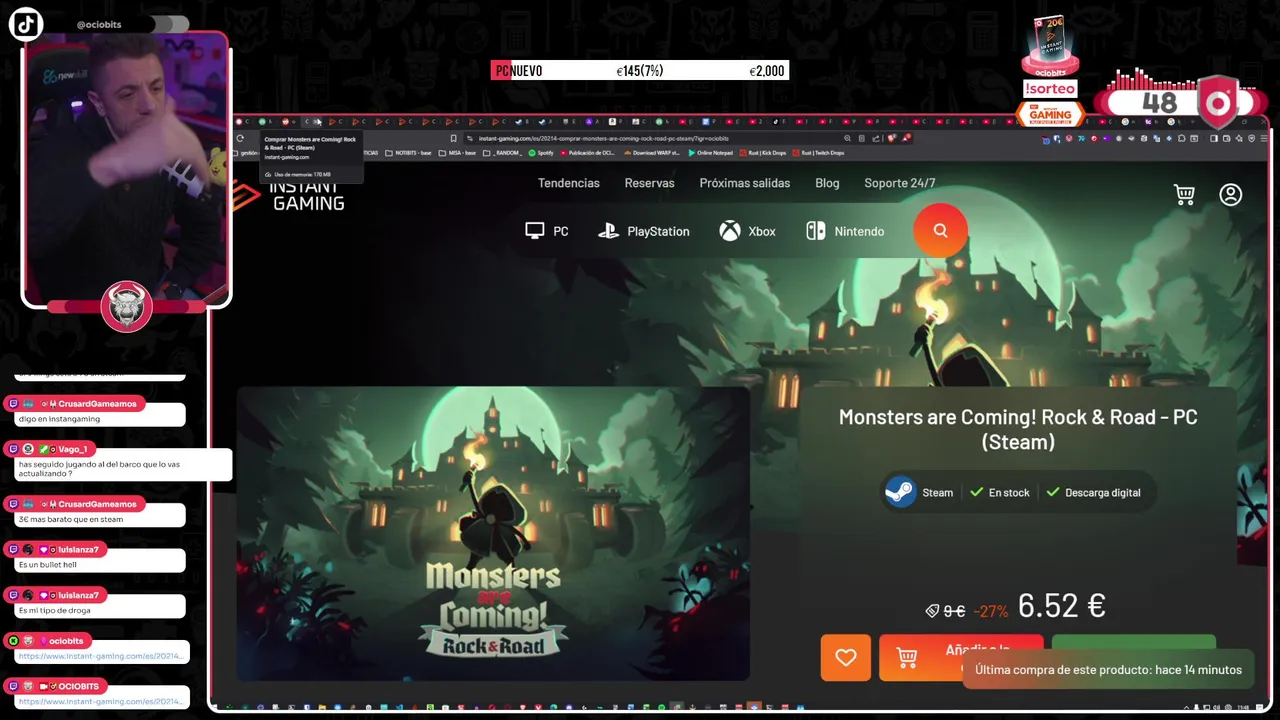Click the last purchase notification toast

(1108, 670)
